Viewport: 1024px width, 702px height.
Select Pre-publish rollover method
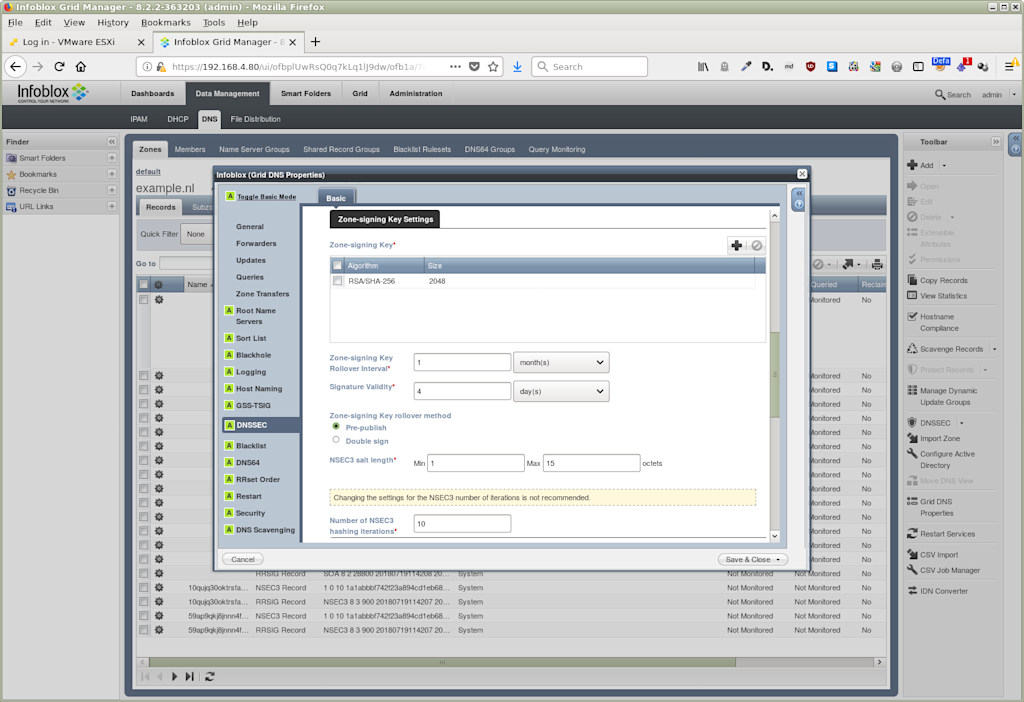(336, 426)
